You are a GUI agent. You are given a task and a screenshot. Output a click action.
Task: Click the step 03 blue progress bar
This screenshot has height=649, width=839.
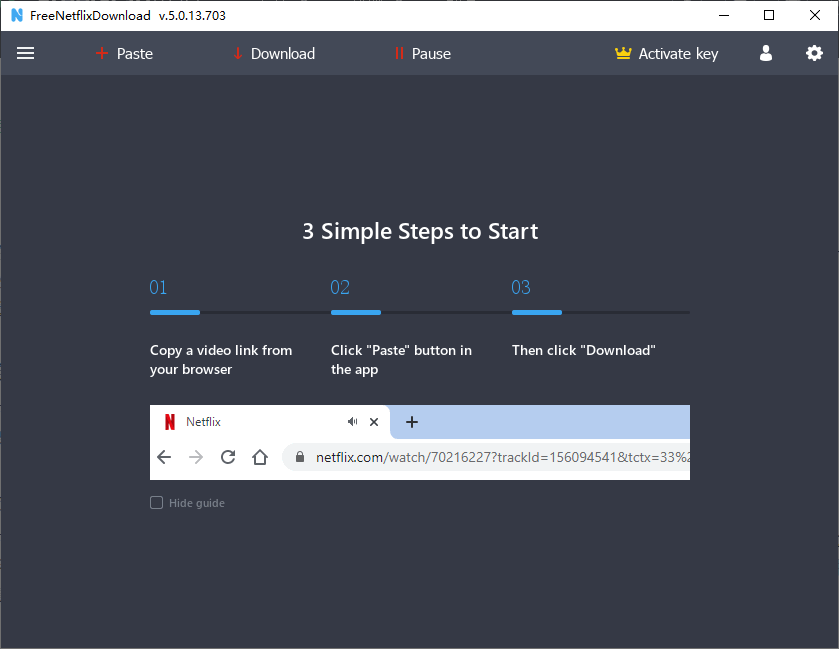tap(537, 312)
